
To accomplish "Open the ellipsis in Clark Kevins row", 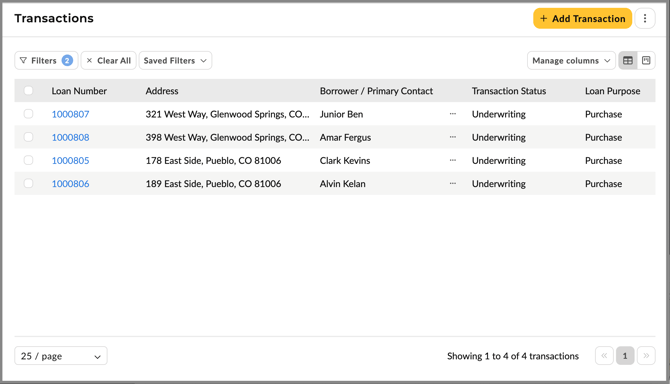I will (x=453, y=160).
